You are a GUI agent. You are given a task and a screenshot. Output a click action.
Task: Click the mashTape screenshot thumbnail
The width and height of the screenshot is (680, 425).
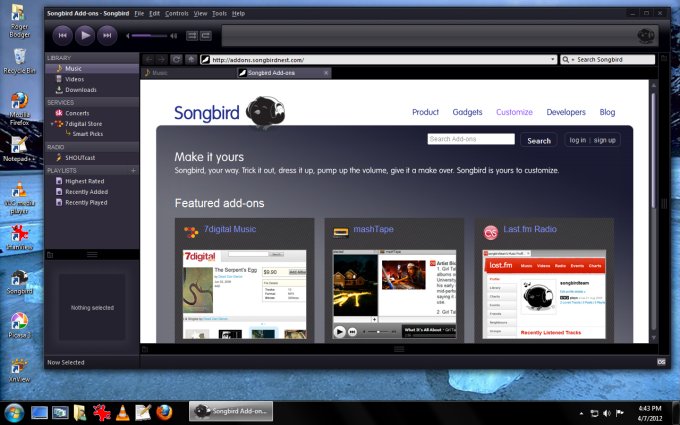pos(394,294)
